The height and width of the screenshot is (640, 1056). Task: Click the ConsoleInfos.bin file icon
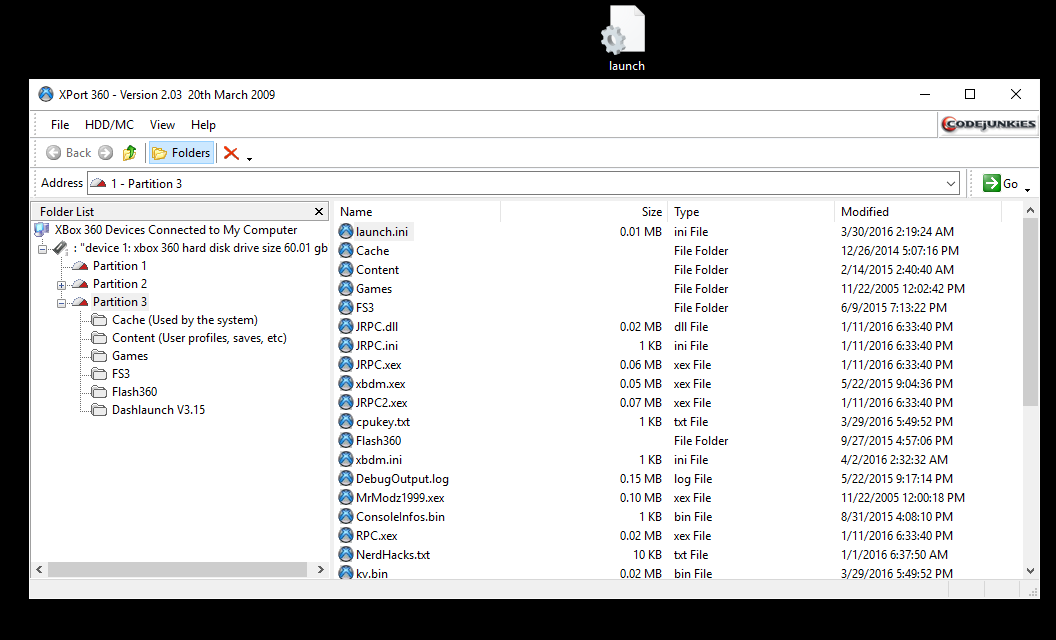point(345,516)
